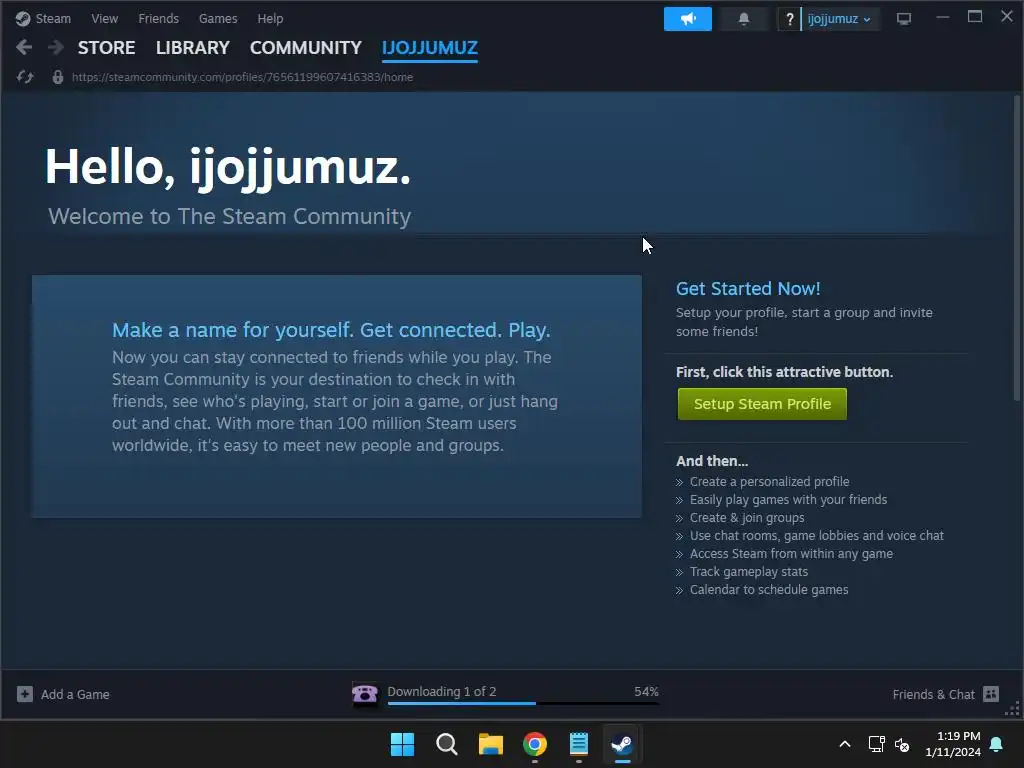Click the downloading game's telephone icon

[364, 694]
